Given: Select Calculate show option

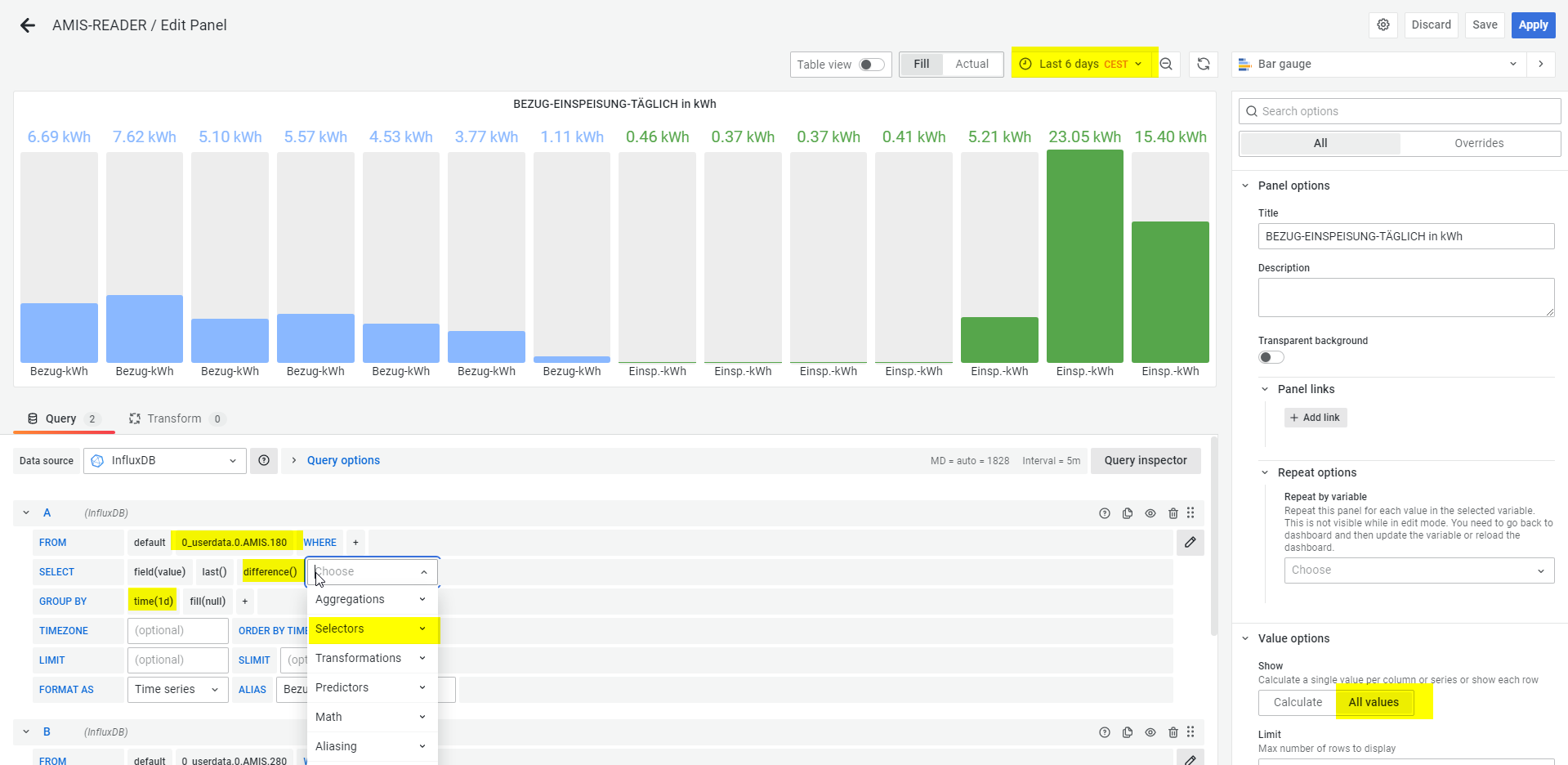Looking at the screenshot, I should coord(1298,702).
